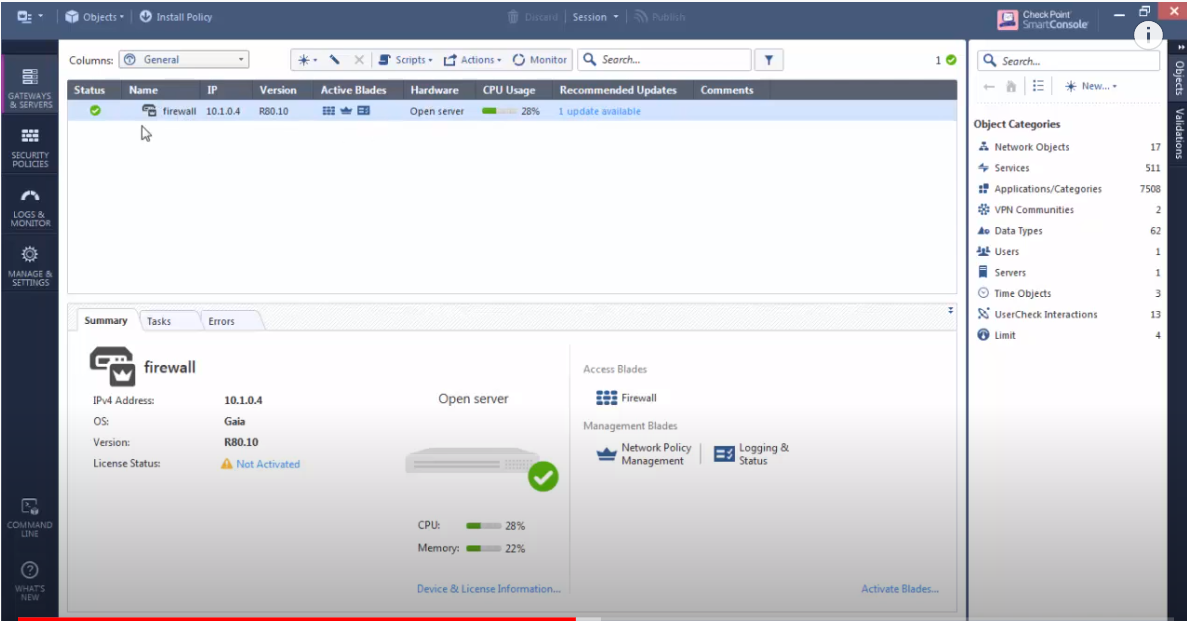Click the Not Activated license link

[267, 464]
